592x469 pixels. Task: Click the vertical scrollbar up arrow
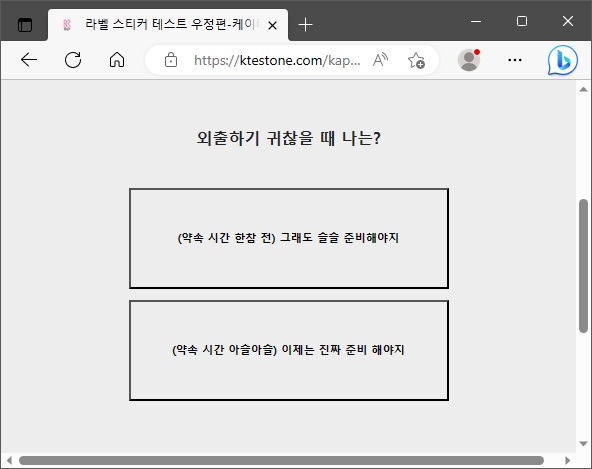[x=583, y=89]
